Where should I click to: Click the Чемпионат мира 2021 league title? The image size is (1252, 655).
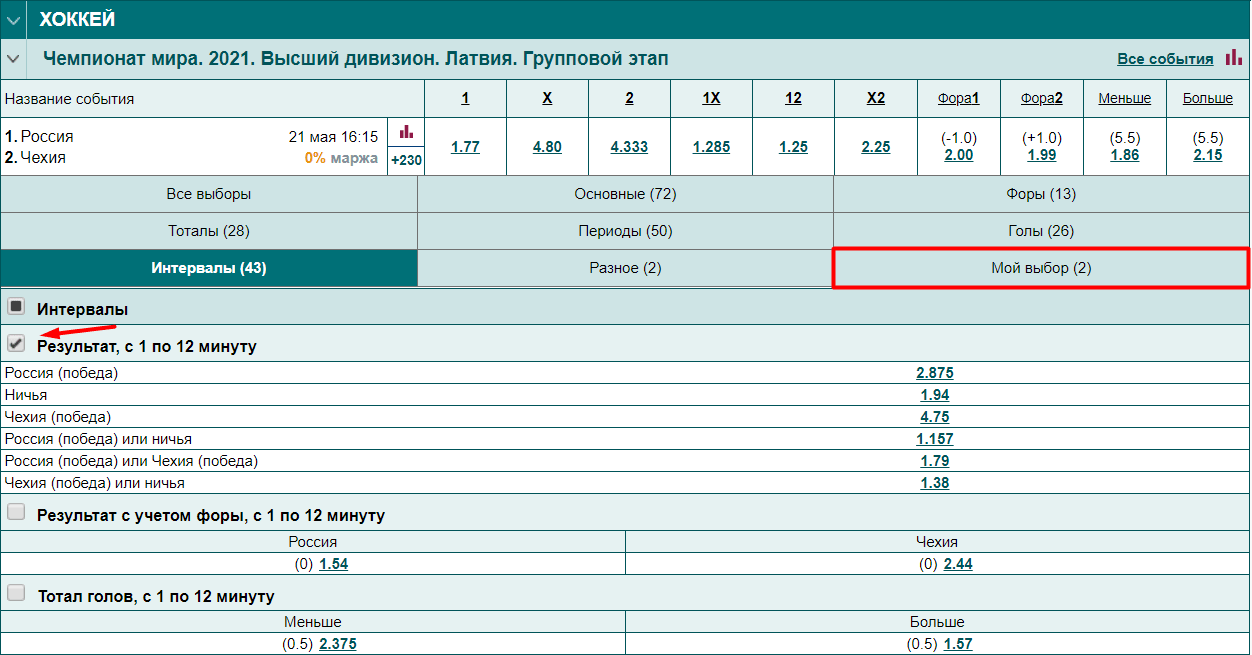356,59
